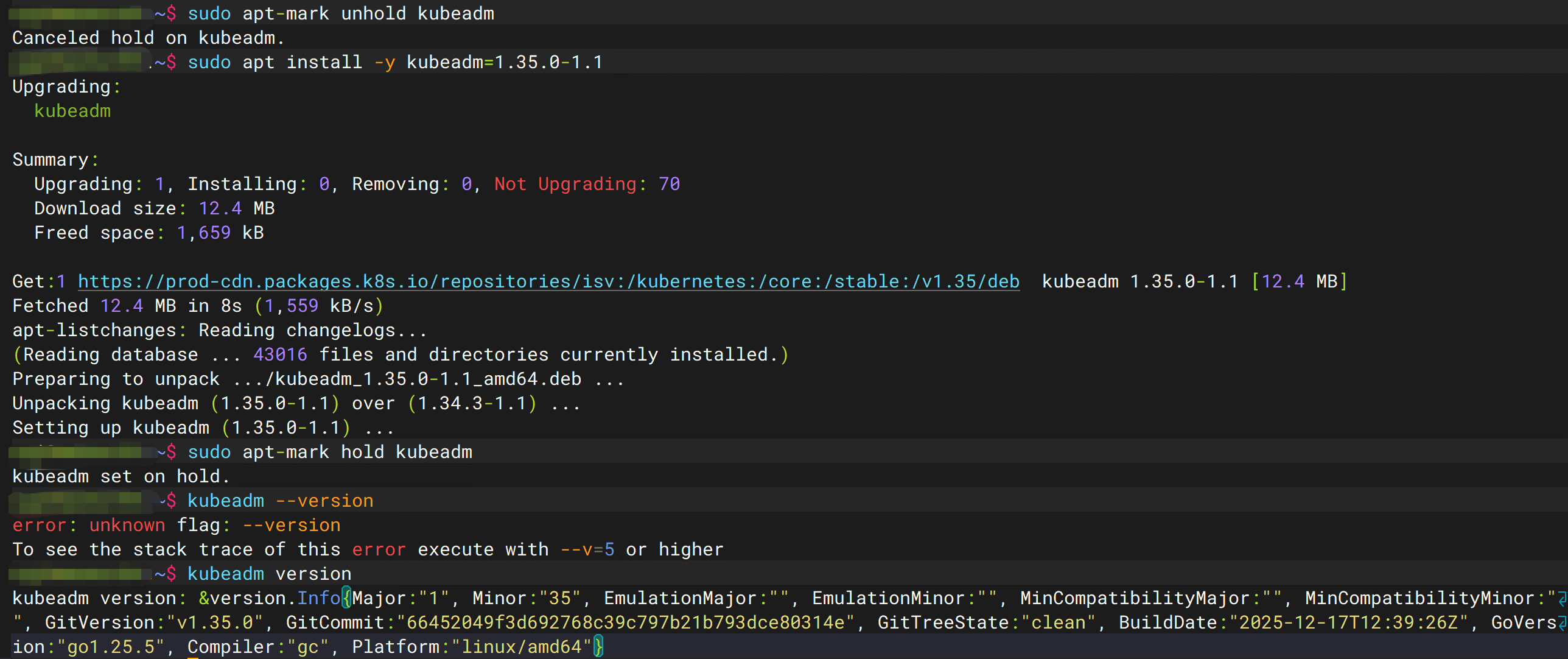Click the "Freed space: 1,659 kB" line
This screenshot has width=1568, height=659.
pyautogui.click(x=149, y=233)
